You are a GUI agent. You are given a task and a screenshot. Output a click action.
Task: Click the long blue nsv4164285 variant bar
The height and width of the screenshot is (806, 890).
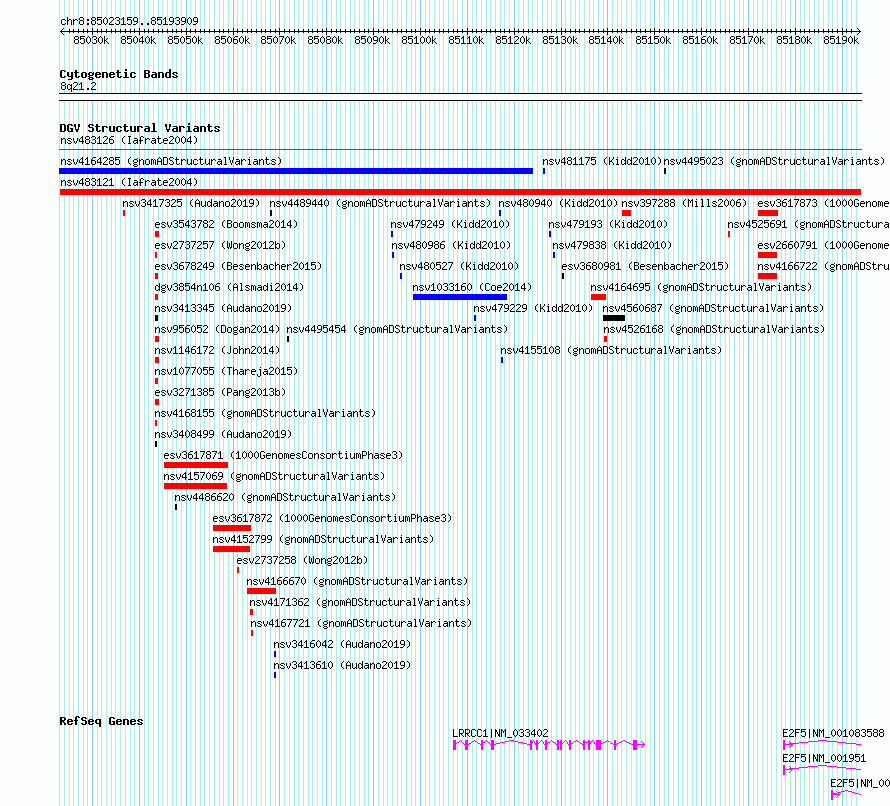pyautogui.click(x=296, y=171)
